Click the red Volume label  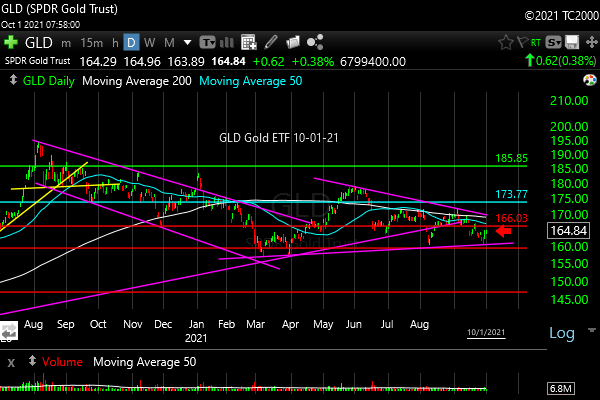tap(62, 362)
